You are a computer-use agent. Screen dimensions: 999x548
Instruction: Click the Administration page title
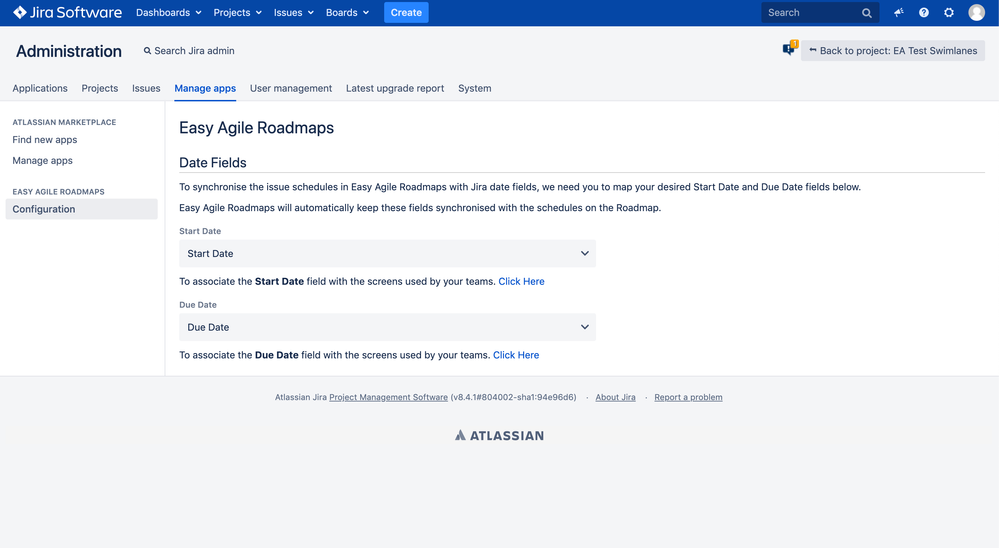[x=69, y=52]
